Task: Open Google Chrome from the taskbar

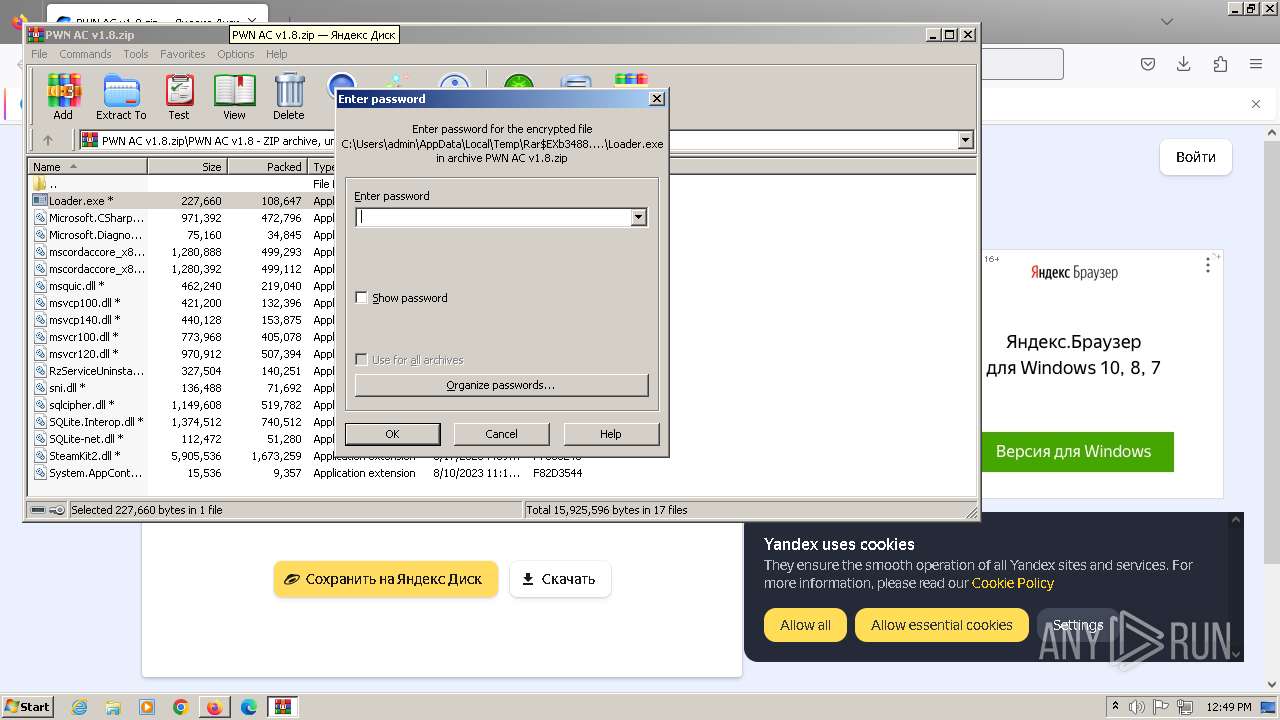Action: pos(181,707)
